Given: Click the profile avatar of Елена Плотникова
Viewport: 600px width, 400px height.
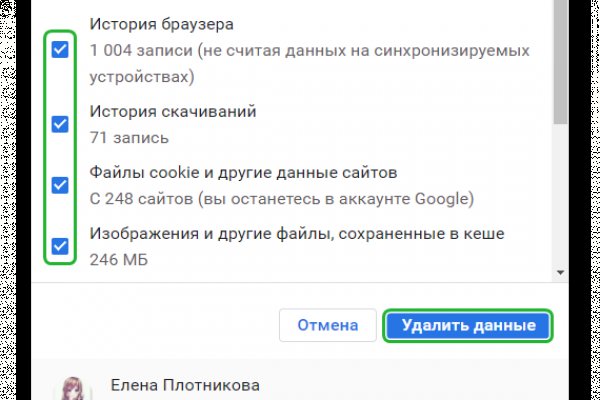Looking at the screenshot, I should click(x=71, y=390).
